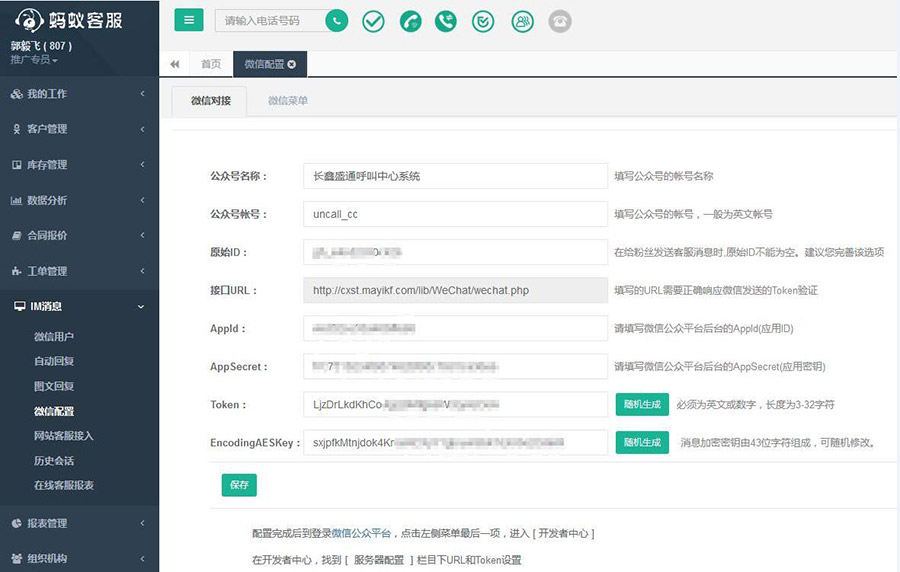Image resolution: width=900 pixels, height=572 pixels.
Task: Click the 组织机构 people icon in sidebar
Action: pos(17,558)
